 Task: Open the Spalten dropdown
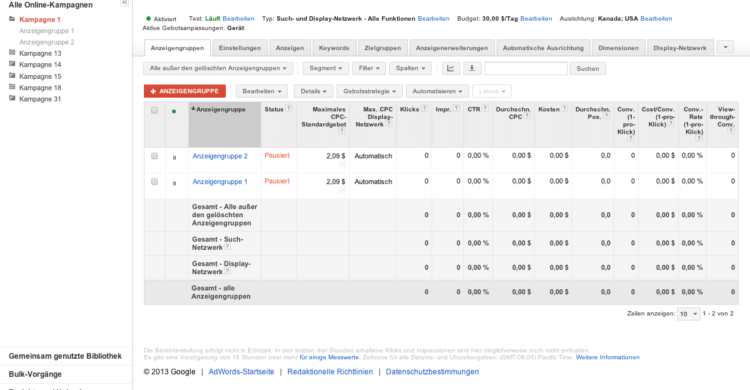410,68
